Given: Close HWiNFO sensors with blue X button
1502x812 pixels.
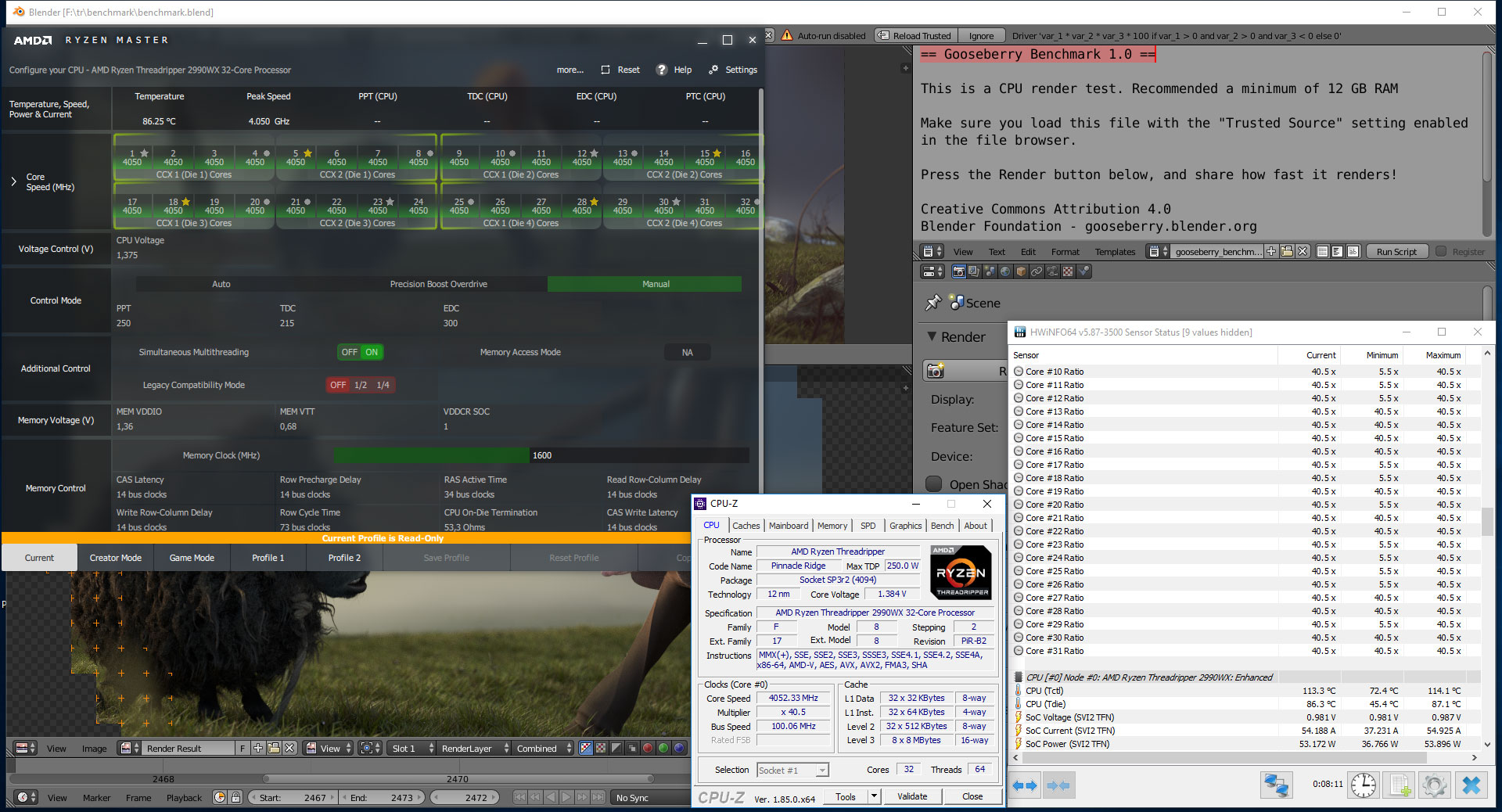Looking at the screenshot, I should (1471, 785).
